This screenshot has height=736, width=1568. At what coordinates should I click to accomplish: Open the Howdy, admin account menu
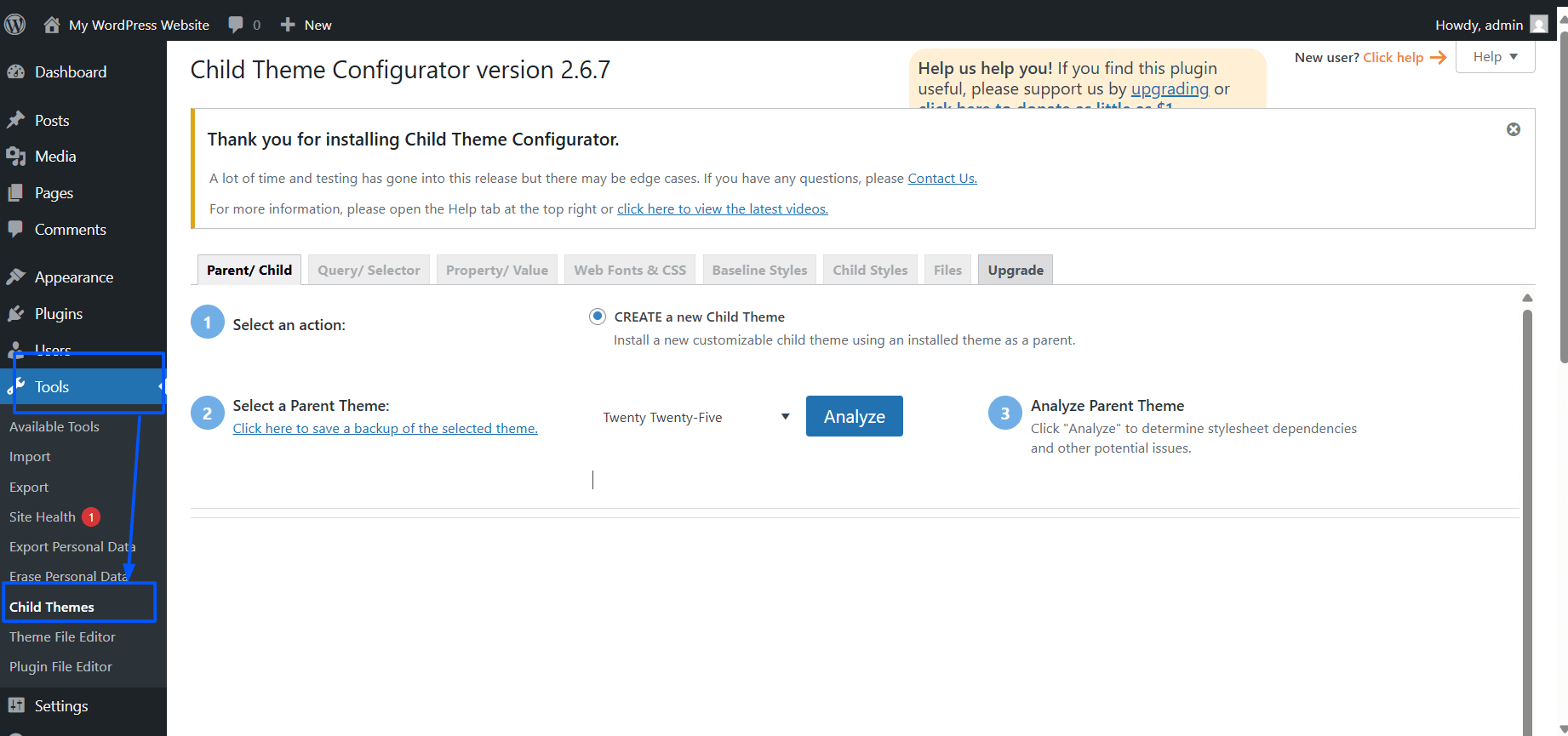coord(1479,25)
